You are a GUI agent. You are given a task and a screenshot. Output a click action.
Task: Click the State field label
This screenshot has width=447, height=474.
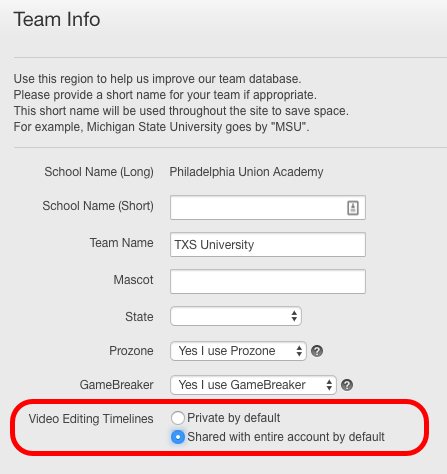139,317
